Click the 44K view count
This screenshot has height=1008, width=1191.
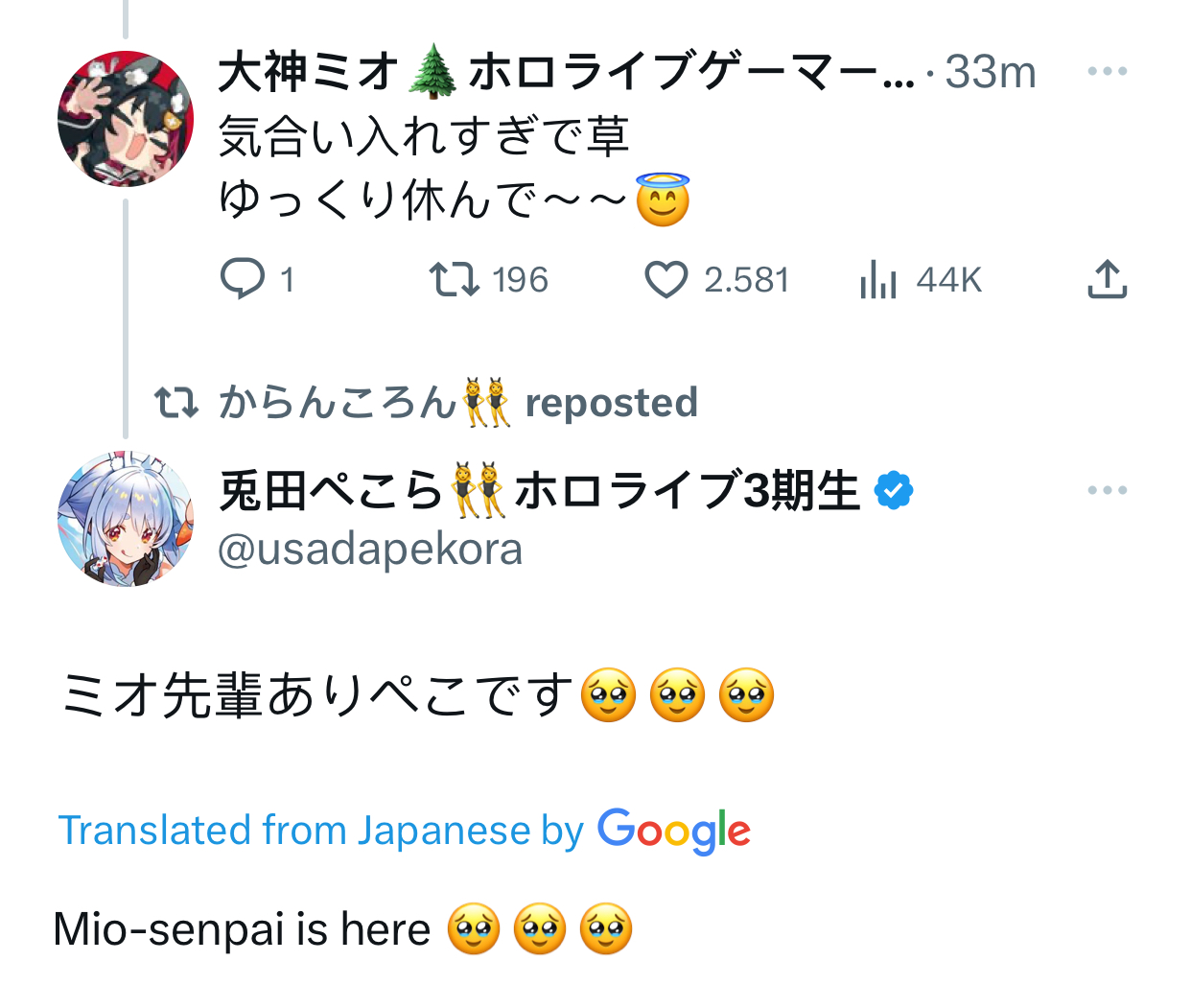click(x=948, y=280)
